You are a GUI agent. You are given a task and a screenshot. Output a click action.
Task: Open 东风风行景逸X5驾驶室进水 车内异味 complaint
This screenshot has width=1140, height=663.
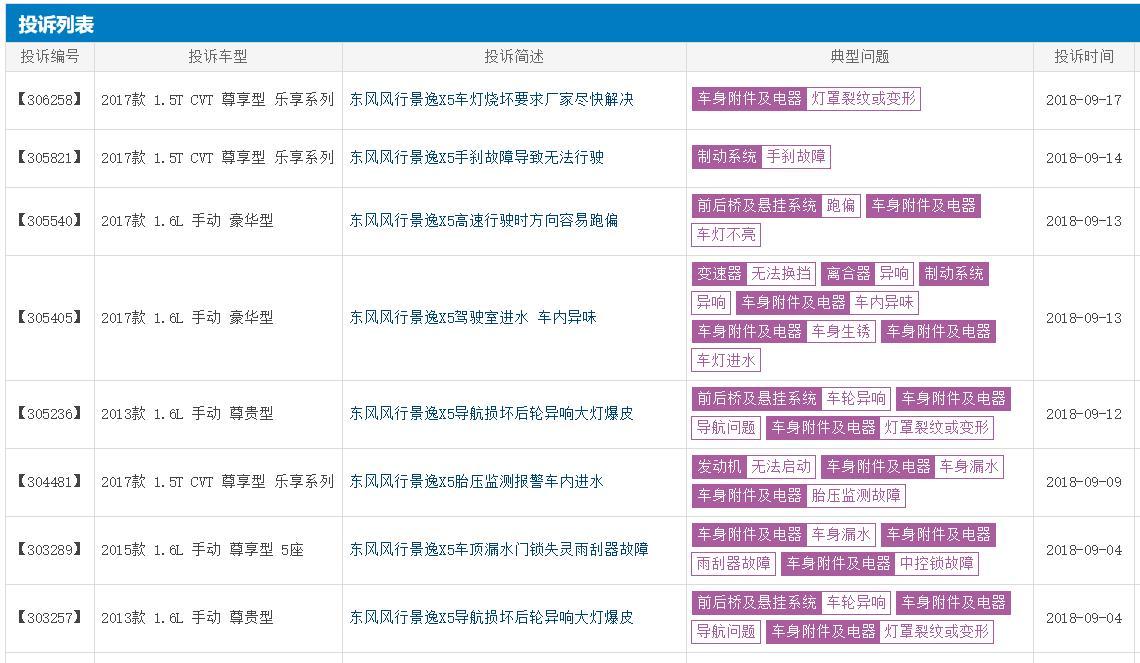[x=491, y=316]
